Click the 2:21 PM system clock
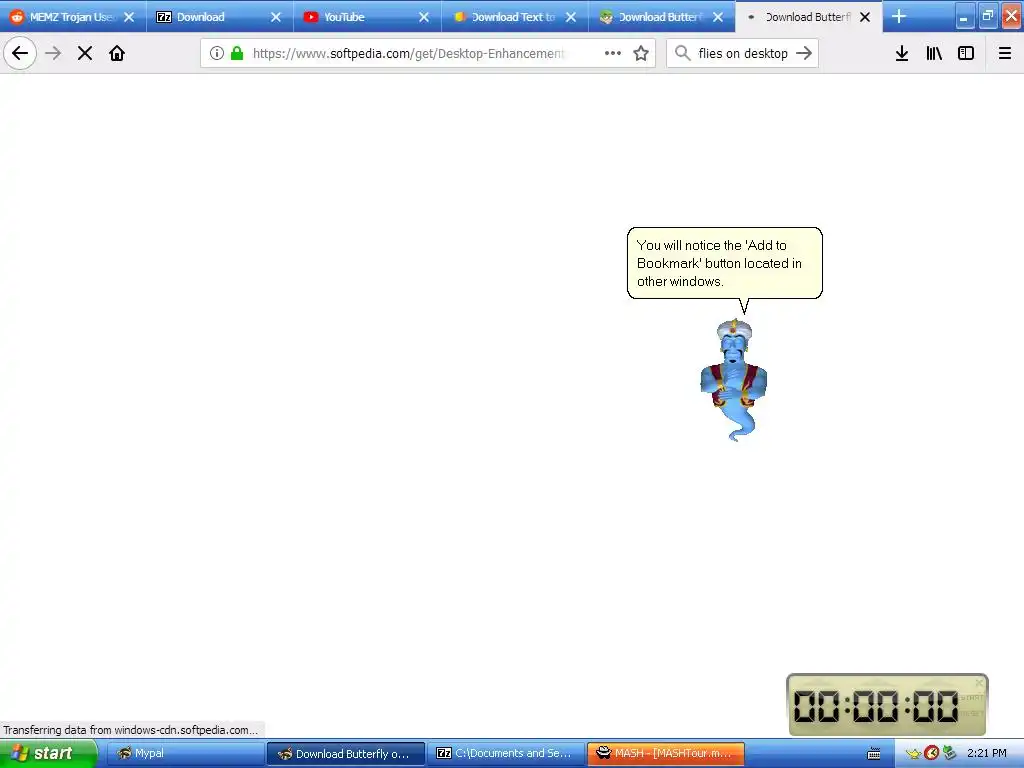Screen dimensions: 1024x768 click(986, 754)
